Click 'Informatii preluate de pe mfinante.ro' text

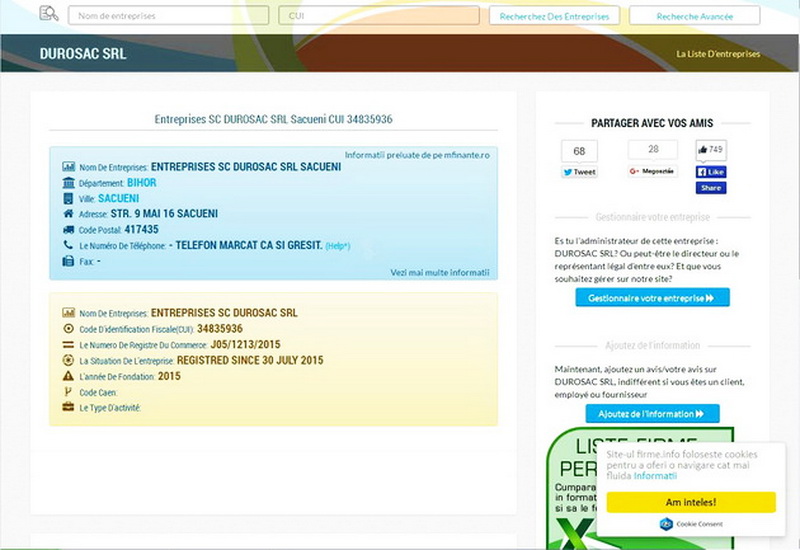(417, 155)
